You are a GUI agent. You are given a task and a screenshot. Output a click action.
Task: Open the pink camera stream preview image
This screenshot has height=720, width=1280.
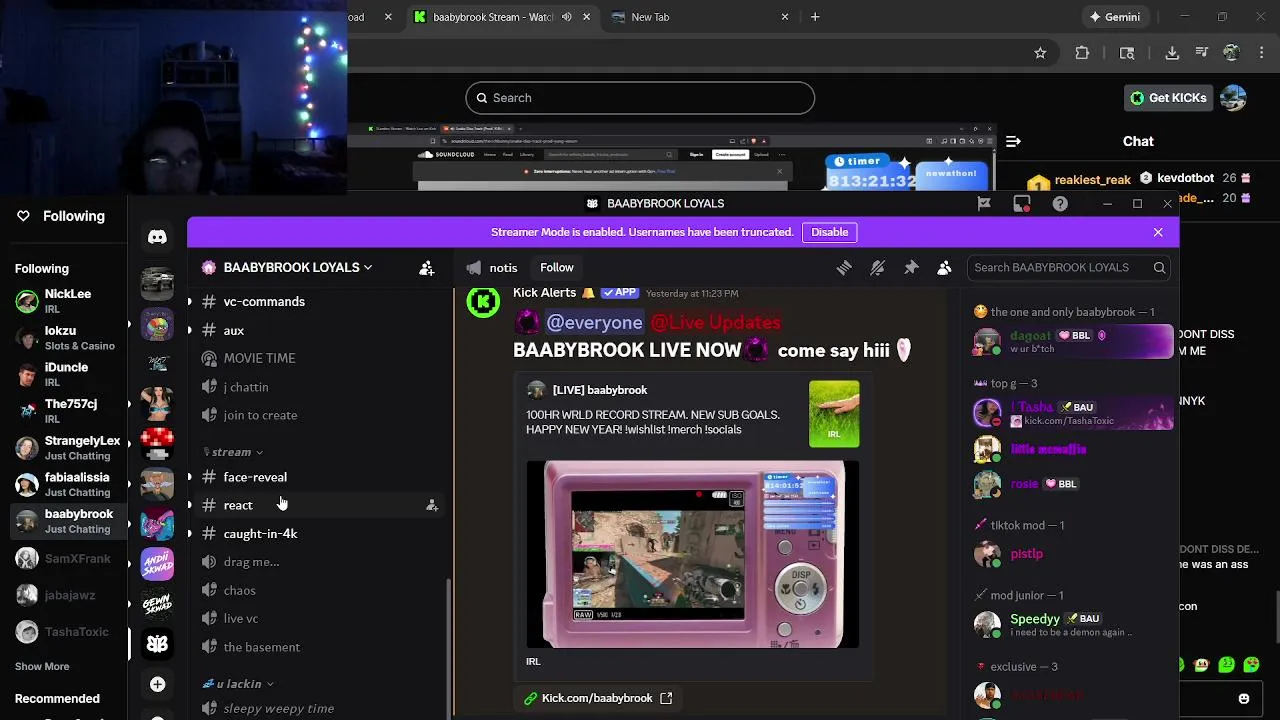[692, 554]
